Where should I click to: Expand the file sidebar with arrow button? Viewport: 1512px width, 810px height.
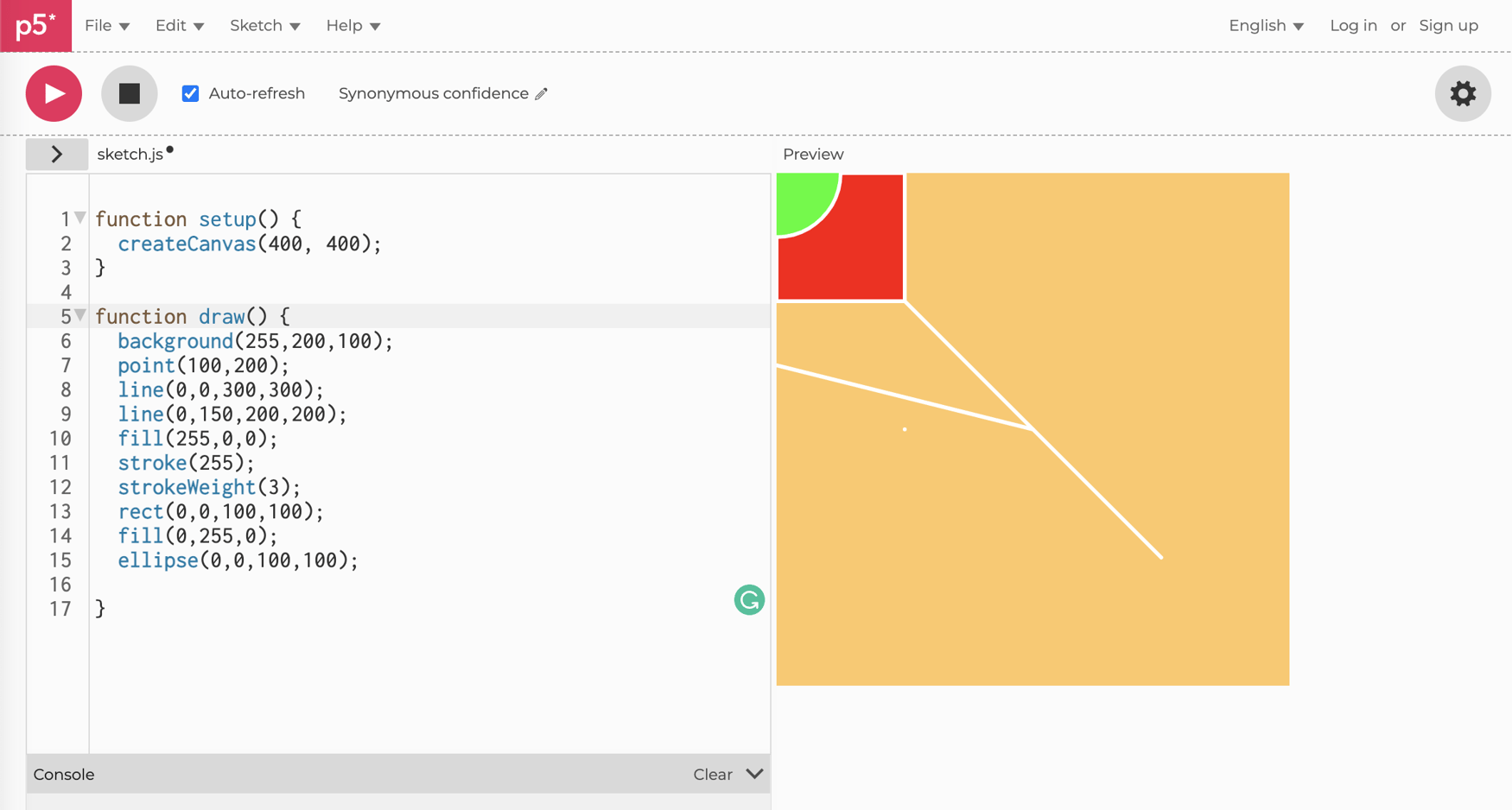pyautogui.click(x=57, y=155)
